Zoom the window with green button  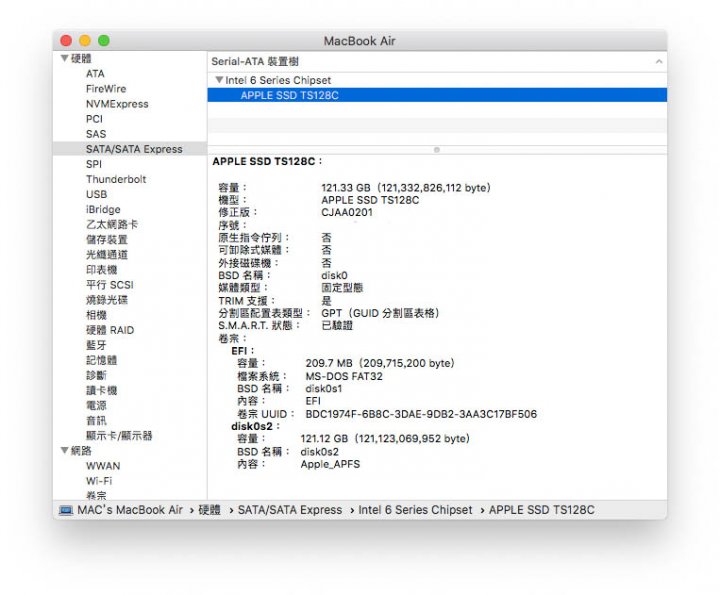104,40
